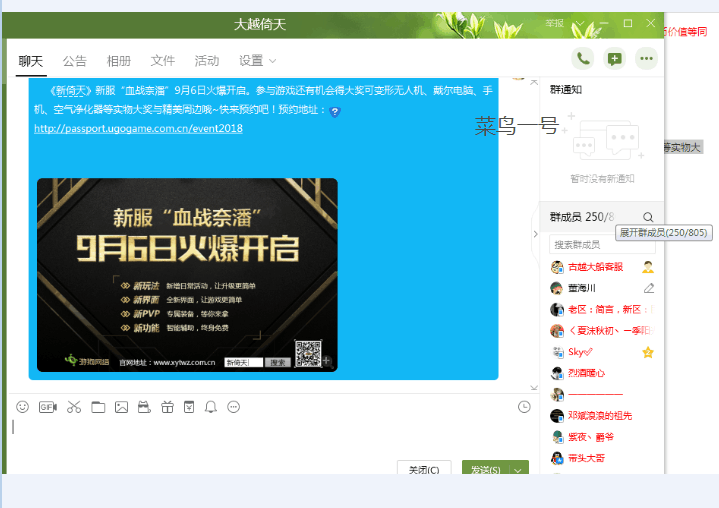Open send button options arrow
The image size is (719, 508).
click(x=519, y=470)
